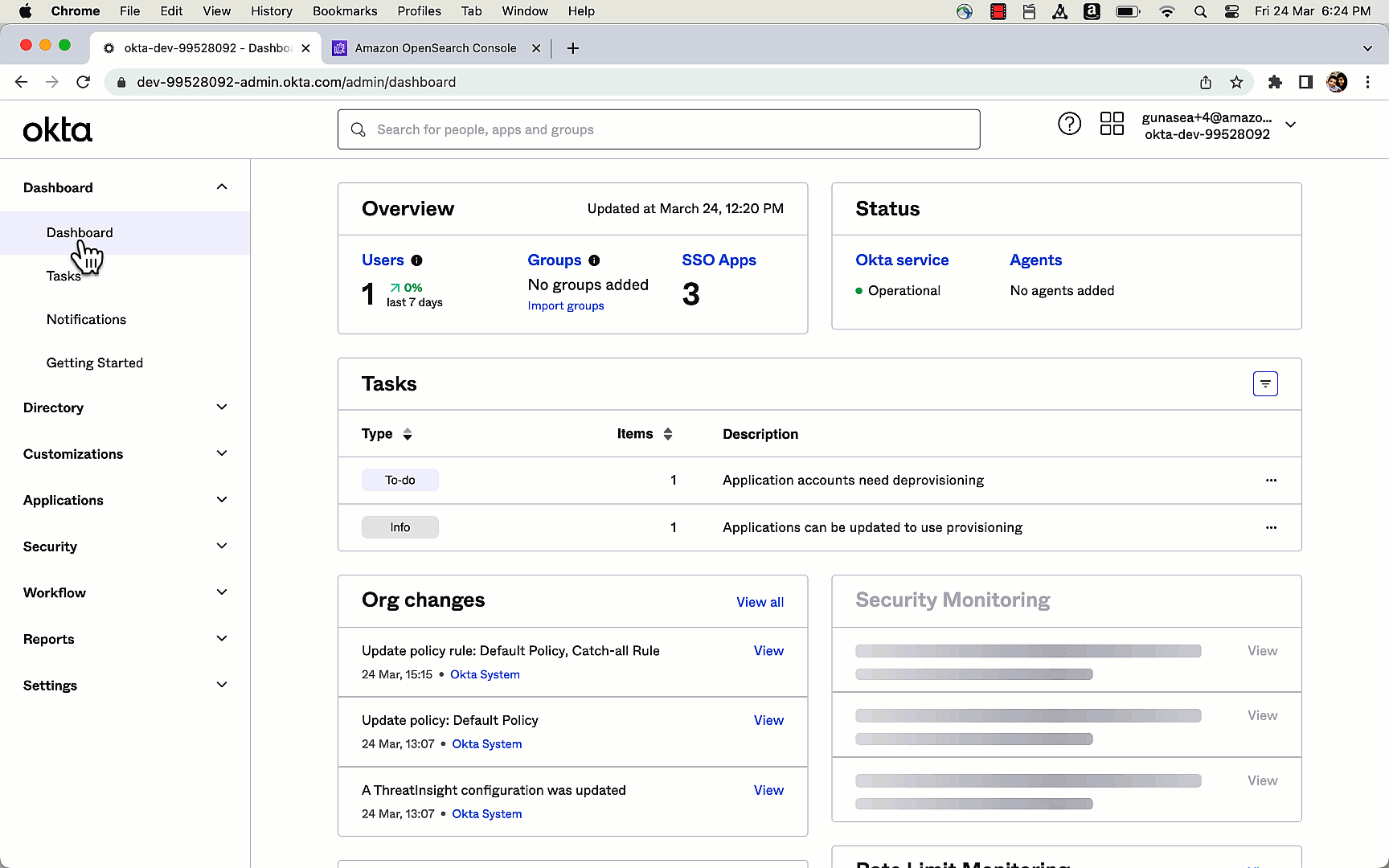Viewport: 1389px width, 868px height.
Task: Open the Apple menu
Action: tap(26, 11)
